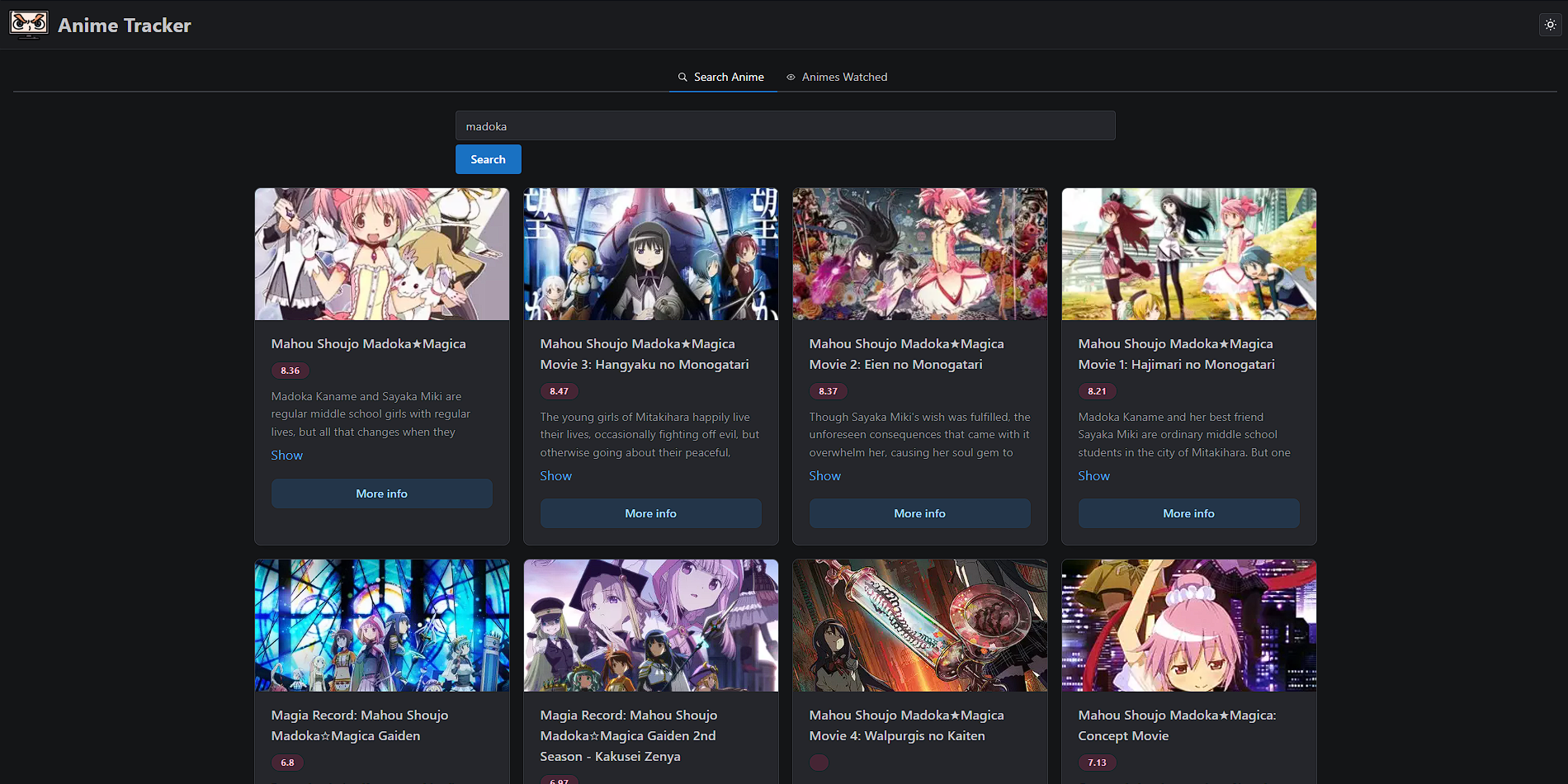
Task: Expand description with Show on Movie 2 Eien card
Action: (825, 476)
